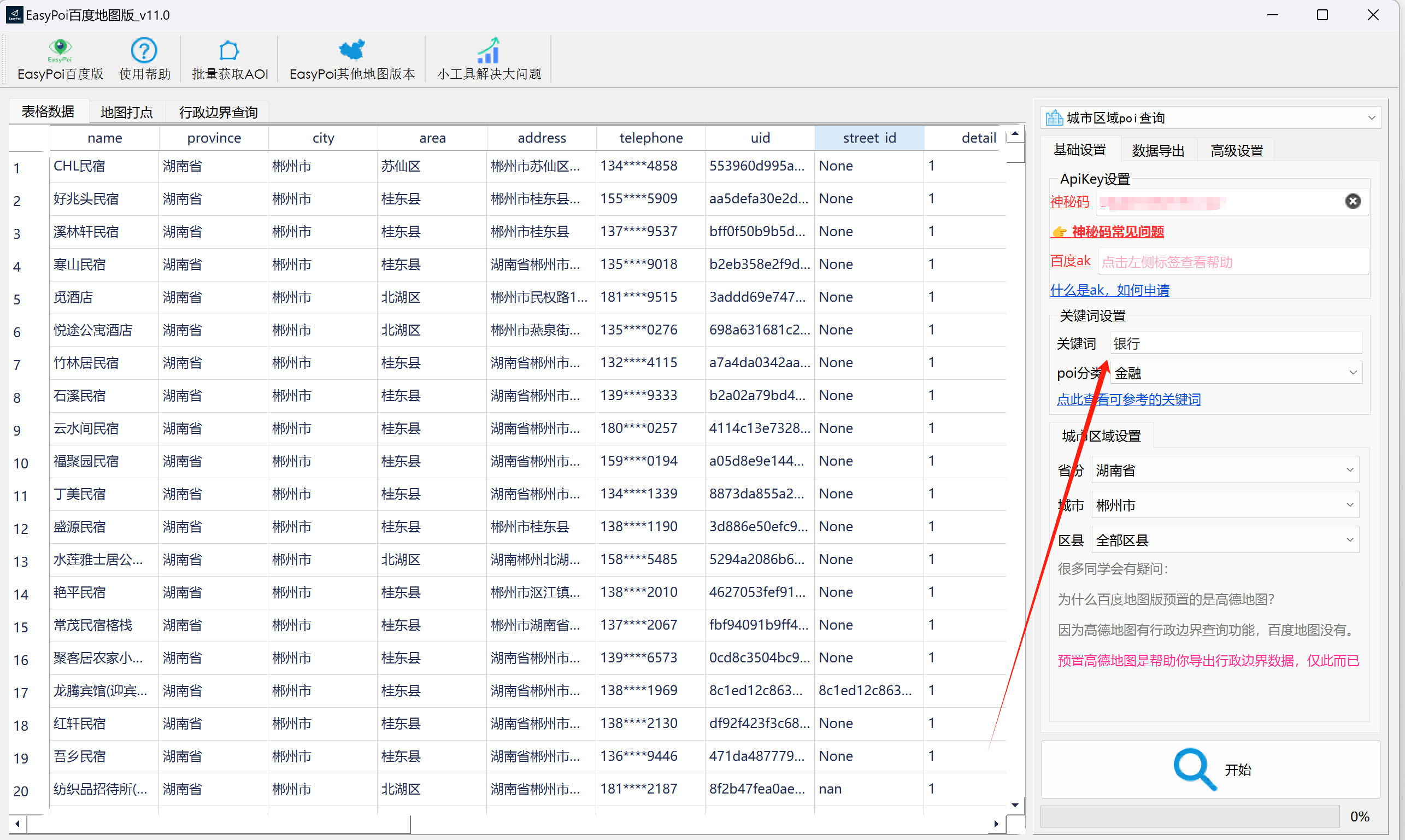Click the progress bar showing 0%

1190,817
